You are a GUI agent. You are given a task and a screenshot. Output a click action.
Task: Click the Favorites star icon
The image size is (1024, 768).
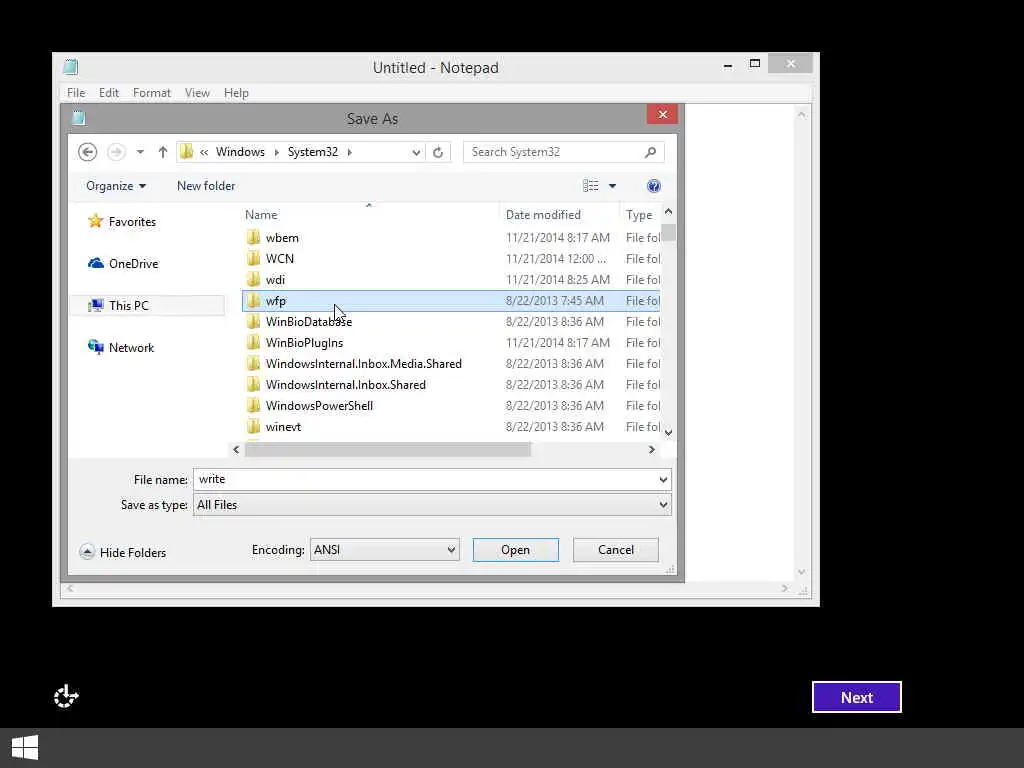point(95,221)
